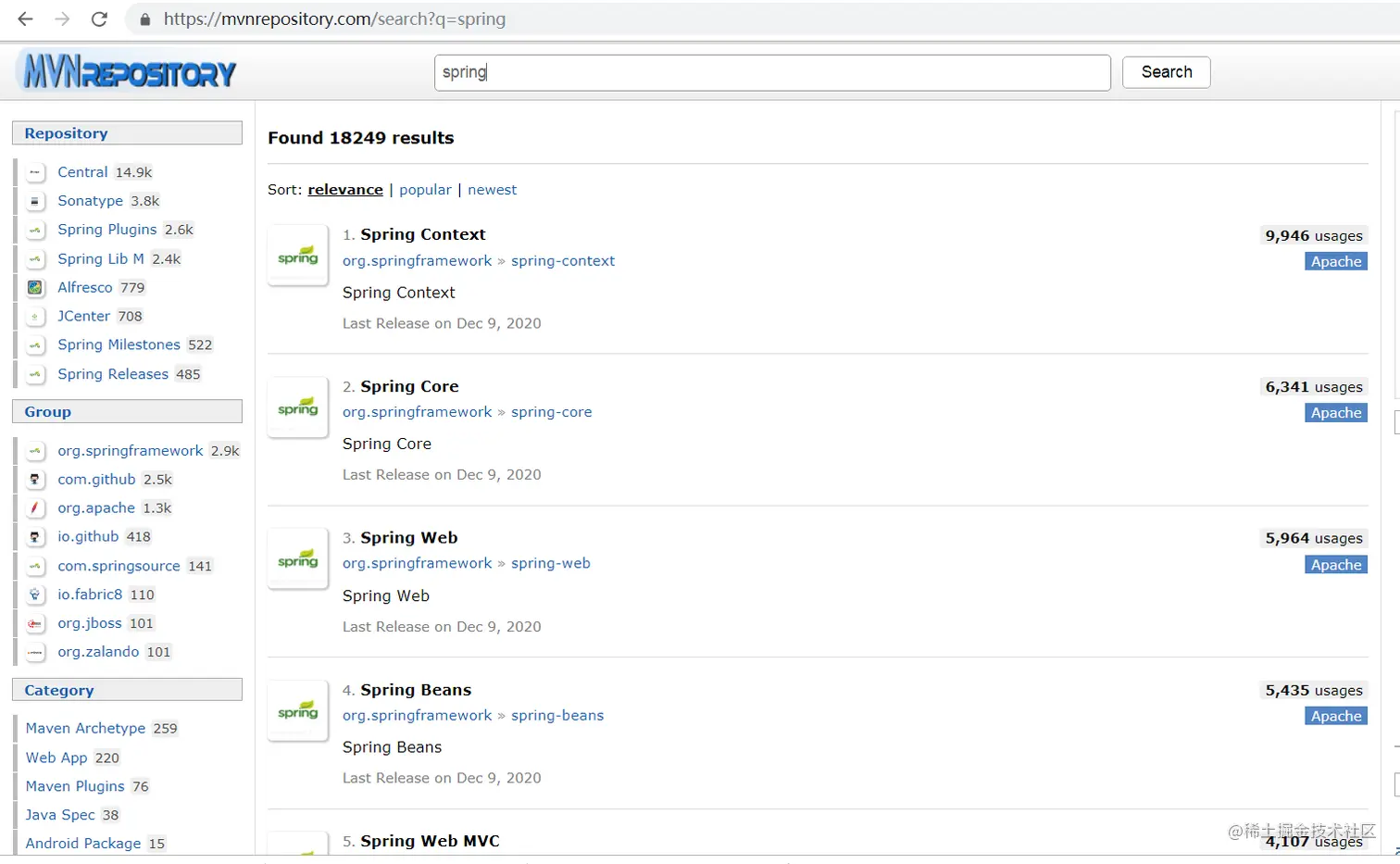The height and width of the screenshot is (864, 1400).
Task: Open the Spring Beans result title
Action: [x=416, y=690]
